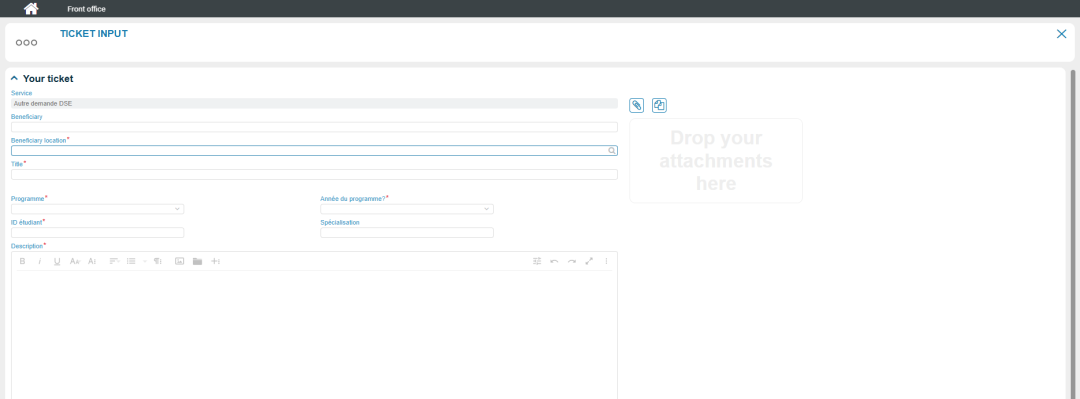Click the list icon in editor
This screenshot has width=1080, height=399.
(x=131, y=261)
